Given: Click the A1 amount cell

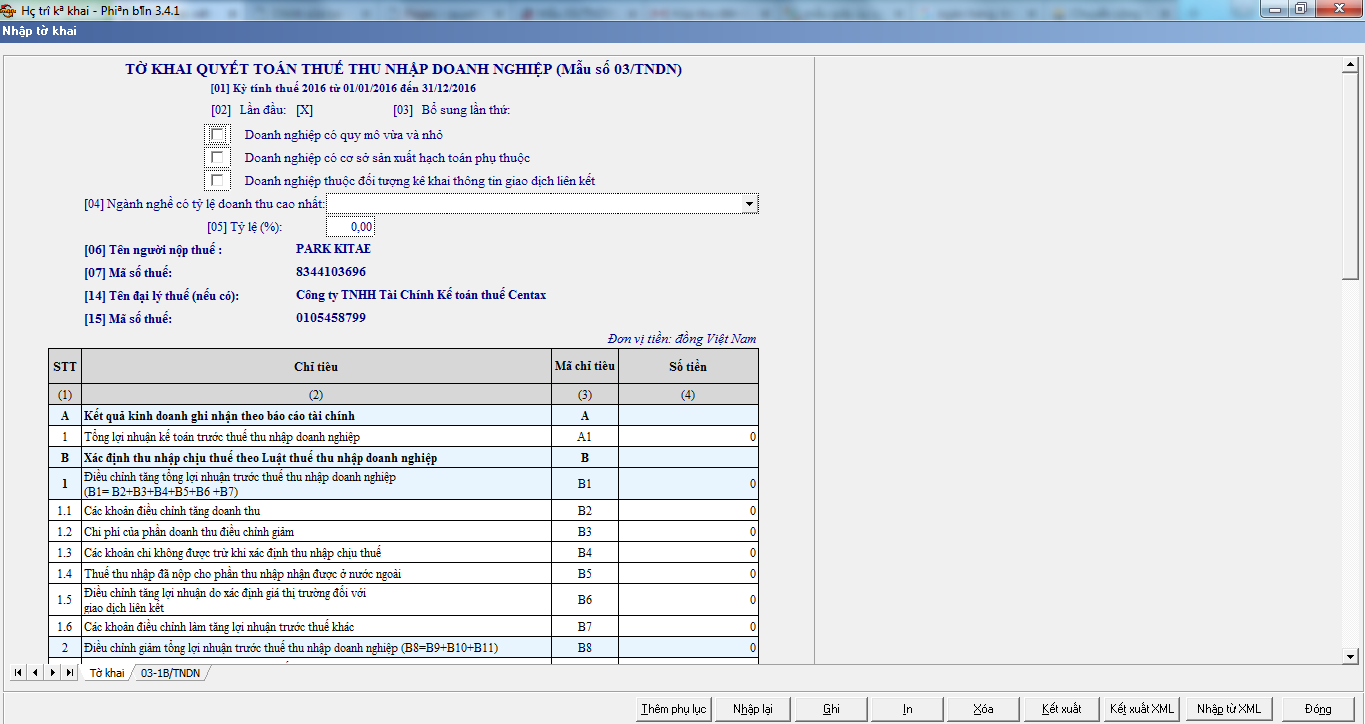Looking at the screenshot, I should click(688, 437).
